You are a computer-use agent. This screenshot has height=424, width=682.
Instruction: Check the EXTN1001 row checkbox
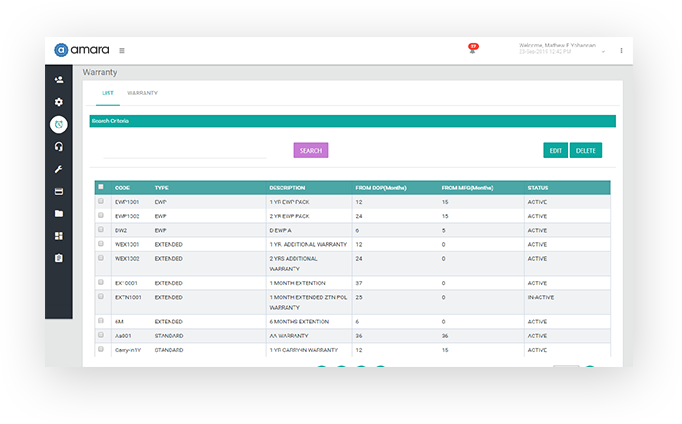point(101,297)
